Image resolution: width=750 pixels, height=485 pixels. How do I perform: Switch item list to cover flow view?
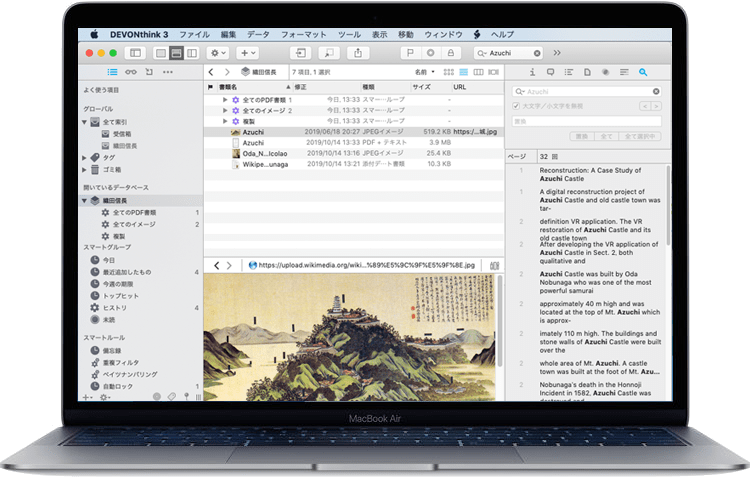click(493, 72)
